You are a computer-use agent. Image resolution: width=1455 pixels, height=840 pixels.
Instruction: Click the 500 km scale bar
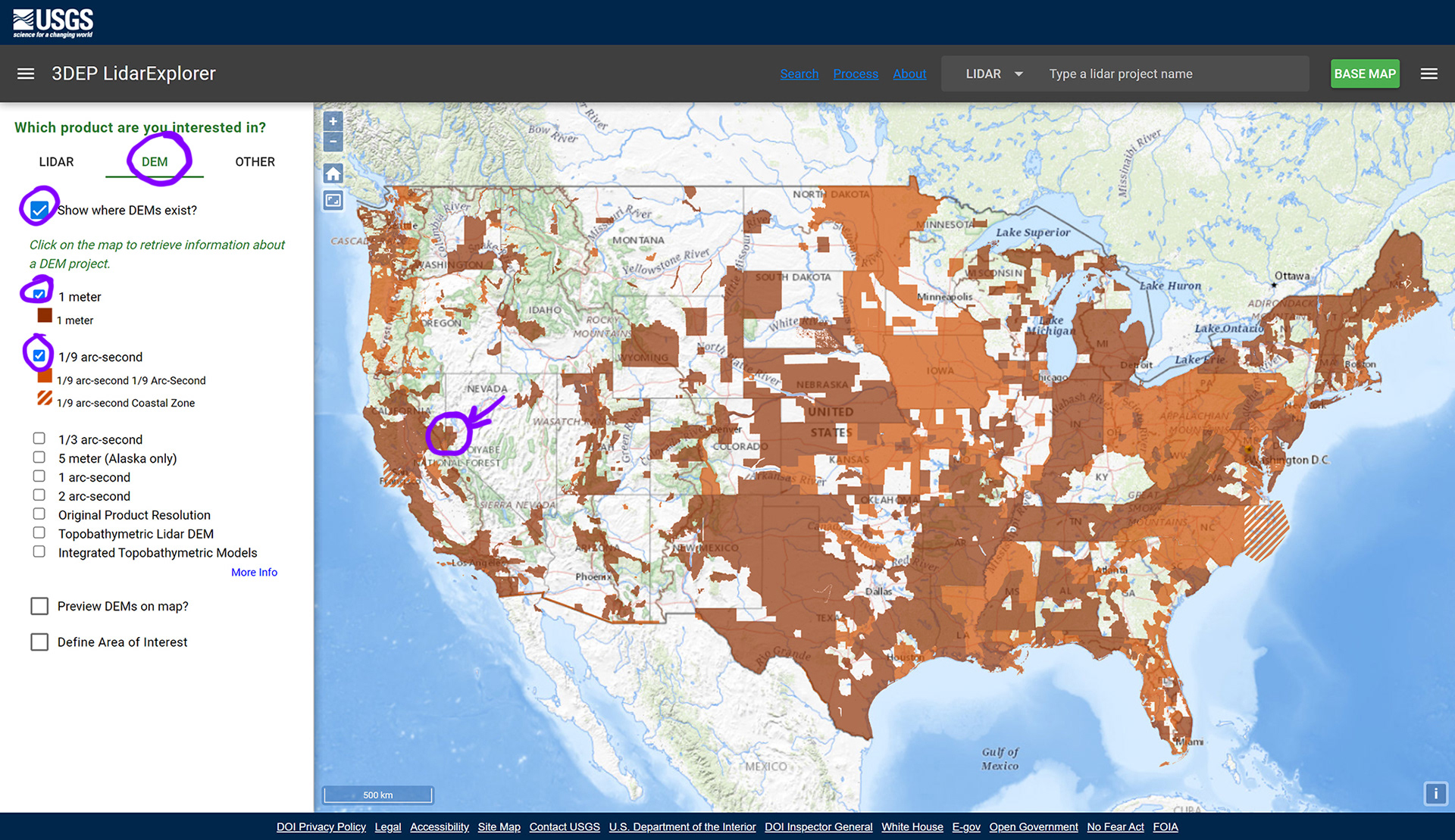click(x=378, y=795)
